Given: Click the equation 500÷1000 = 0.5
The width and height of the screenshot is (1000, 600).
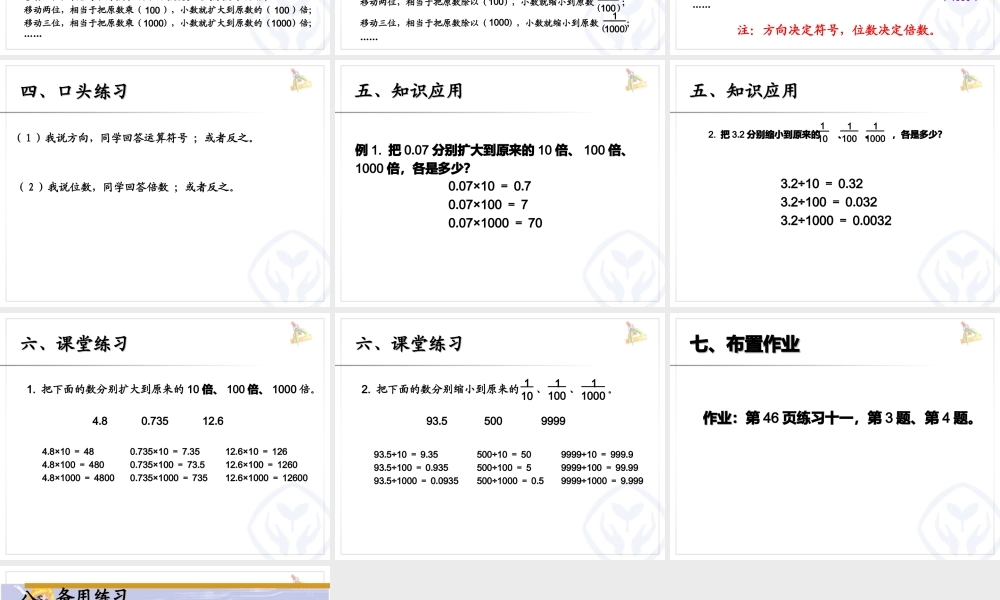Looking at the screenshot, I should 510,481.
